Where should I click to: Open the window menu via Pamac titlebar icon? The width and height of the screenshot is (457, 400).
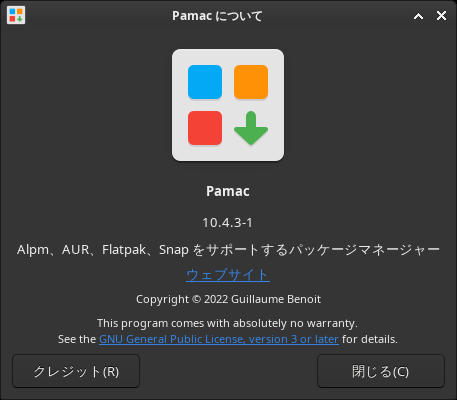click(x=16, y=15)
